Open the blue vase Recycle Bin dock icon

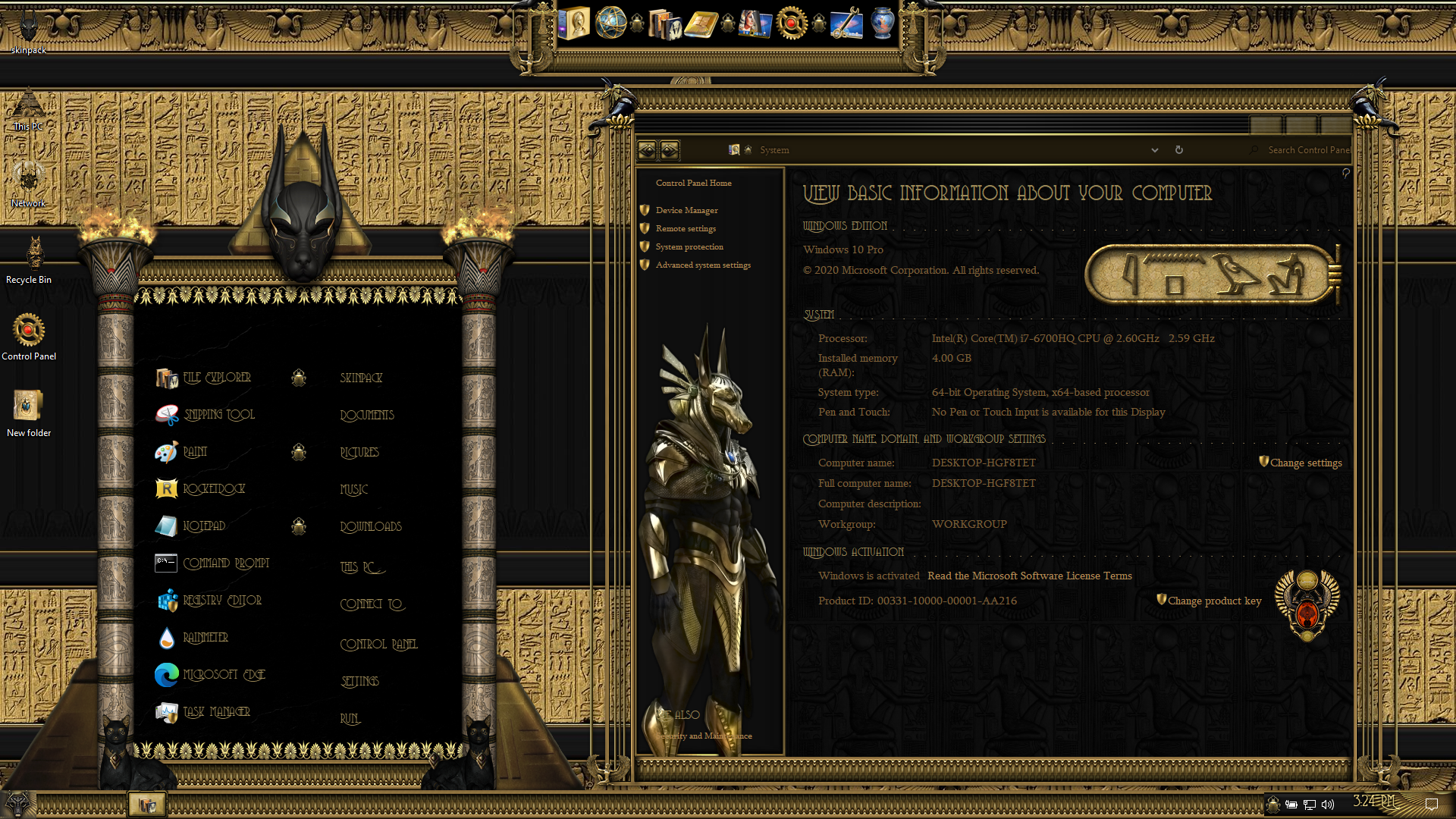click(882, 24)
